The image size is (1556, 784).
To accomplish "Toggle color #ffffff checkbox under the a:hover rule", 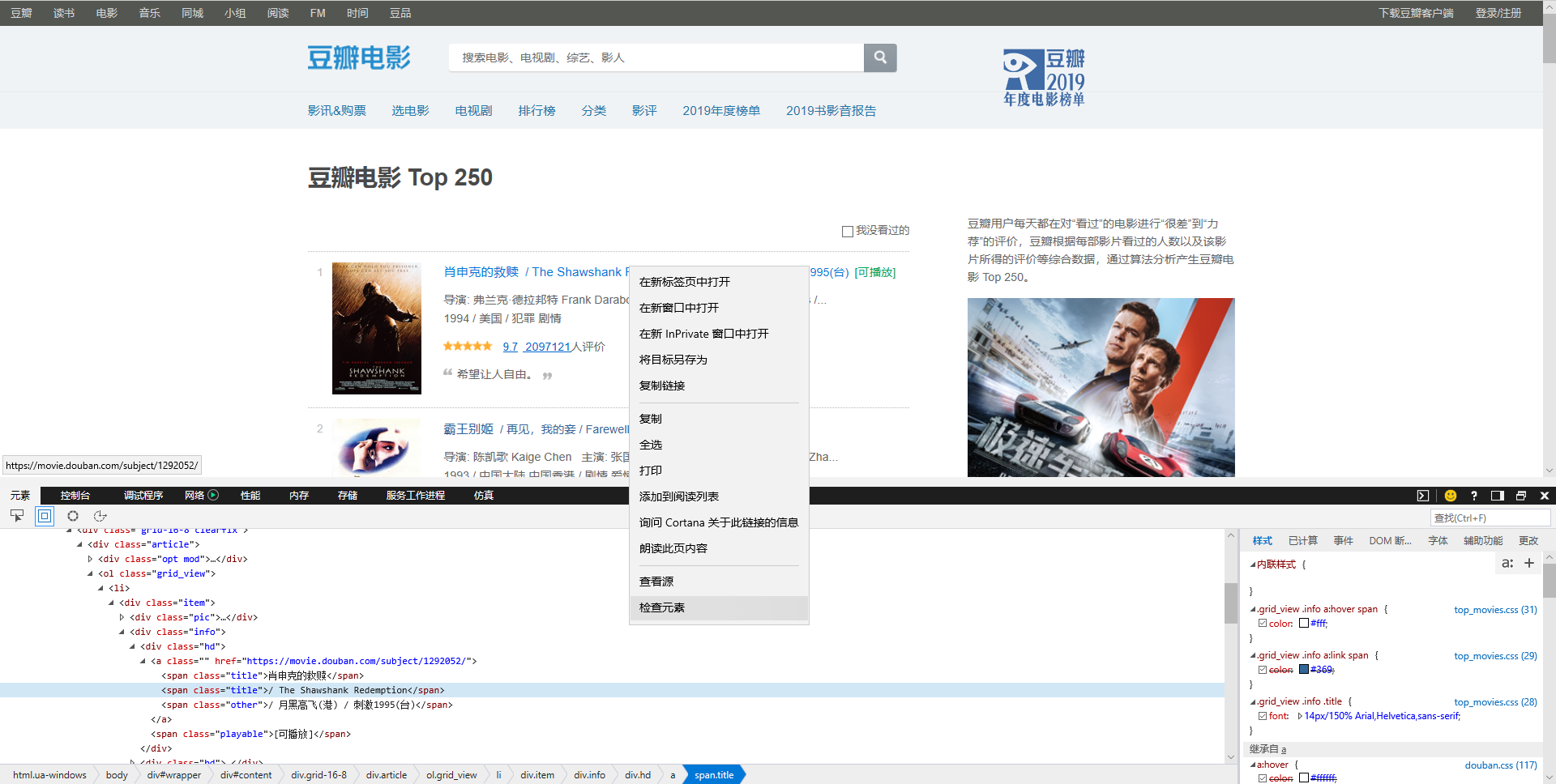I will pos(1263,778).
